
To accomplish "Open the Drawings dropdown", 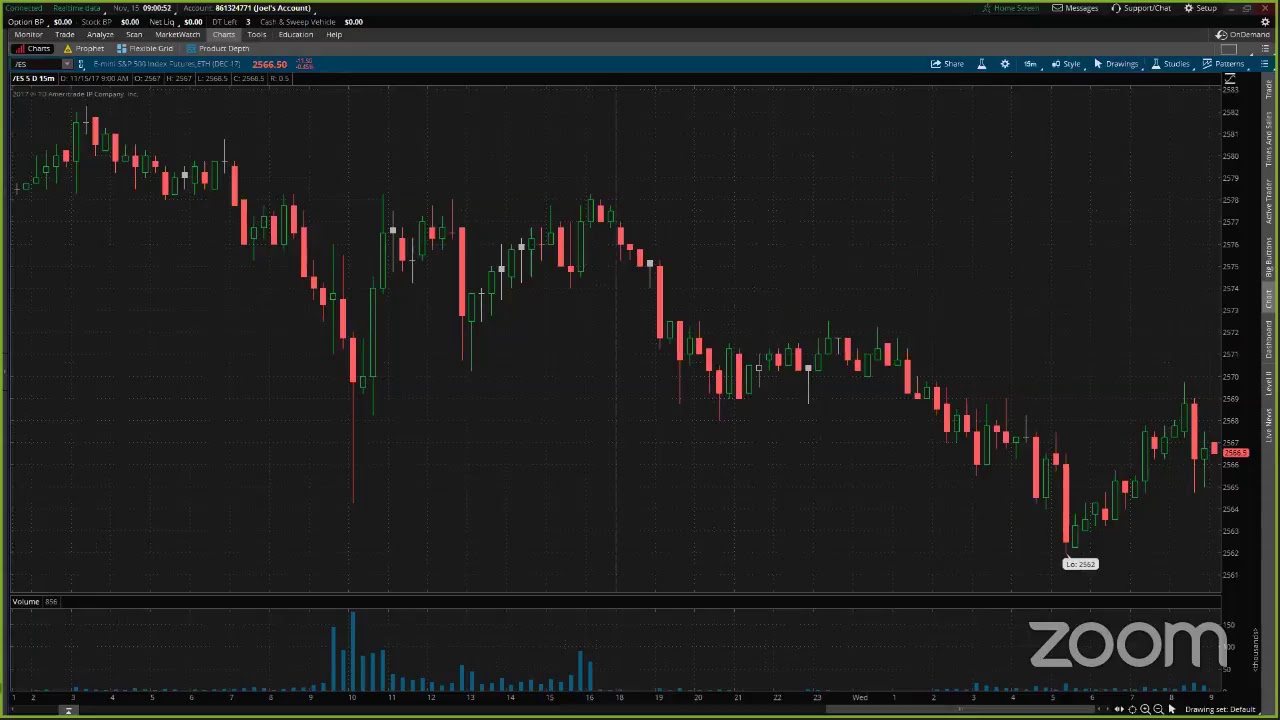I will pos(1115,64).
